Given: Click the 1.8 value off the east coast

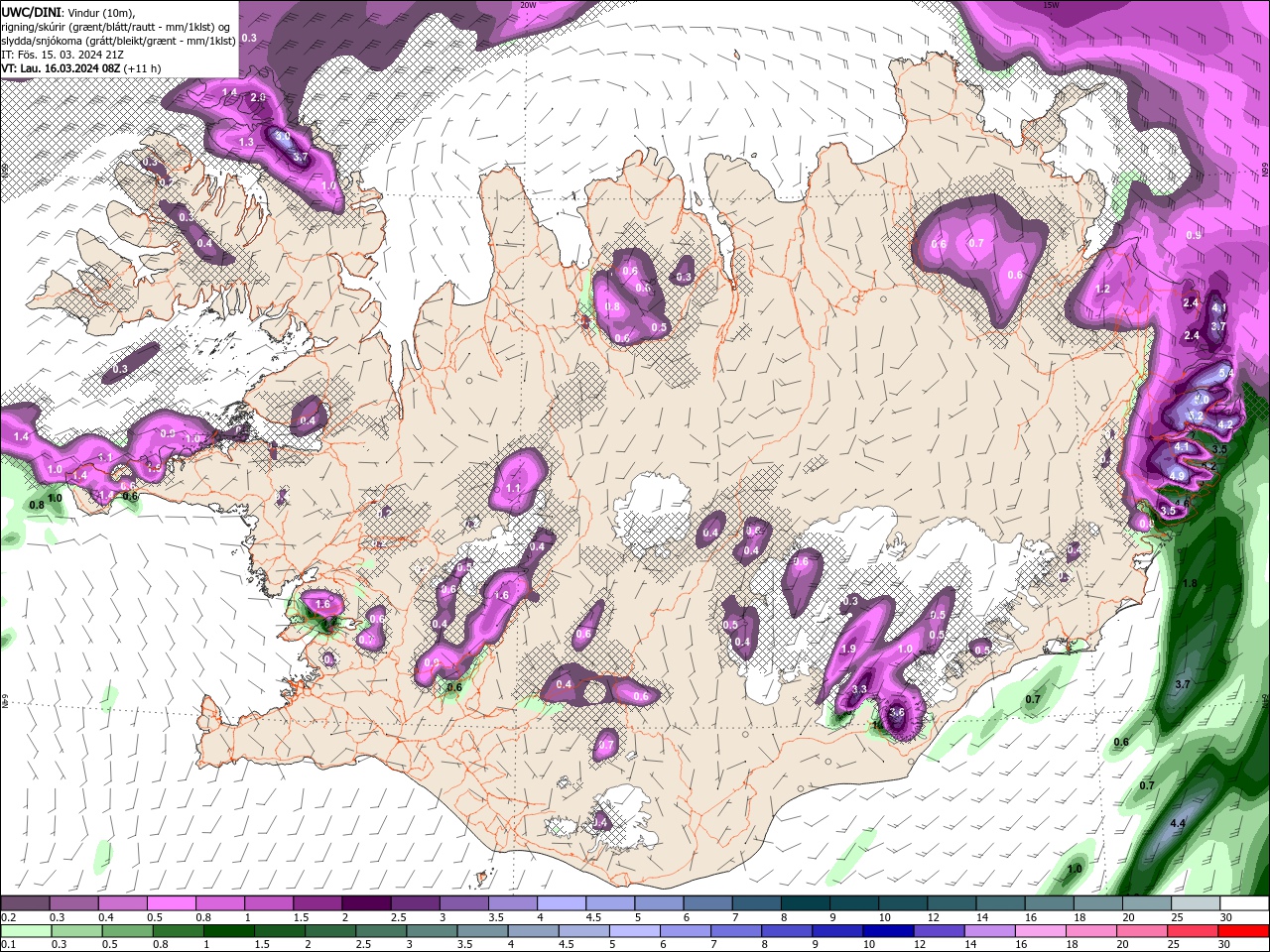Looking at the screenshot, I should (x=1191, y=583).
